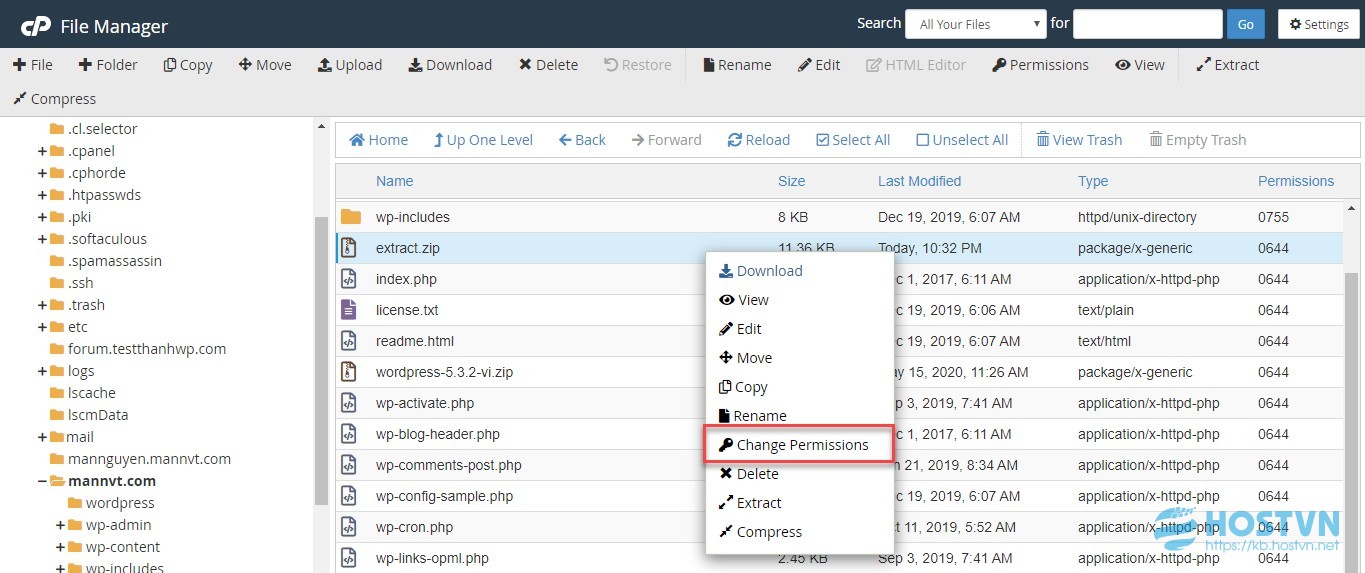
Task: Select the wordpress subfolder in tree
Action: pyautogui.click(x=120, y=503)
